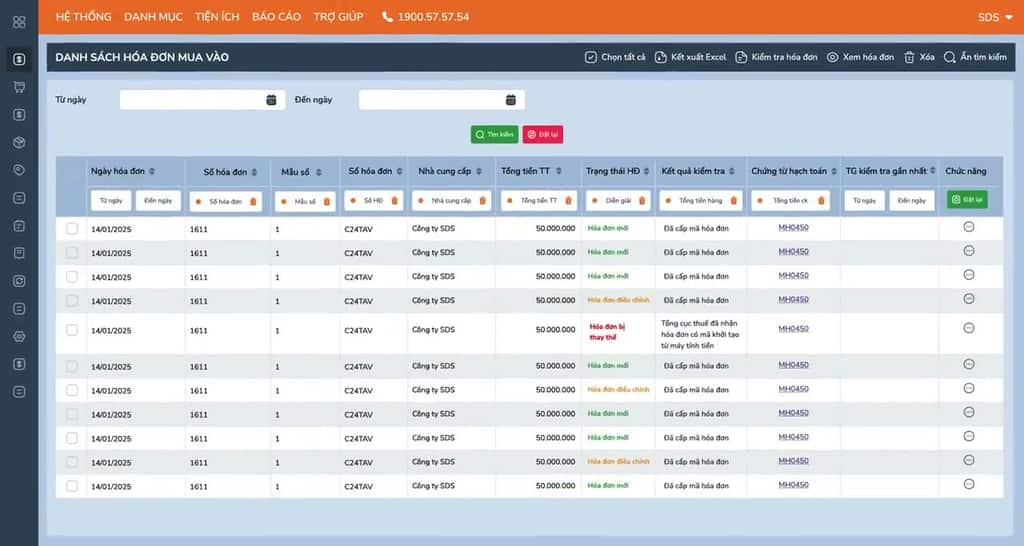This screenshot has width=1024, height=546.
Task: Sort by Kết quả kiểm tra column arrows
Action: pyautogui.click(x=731, y=171)
